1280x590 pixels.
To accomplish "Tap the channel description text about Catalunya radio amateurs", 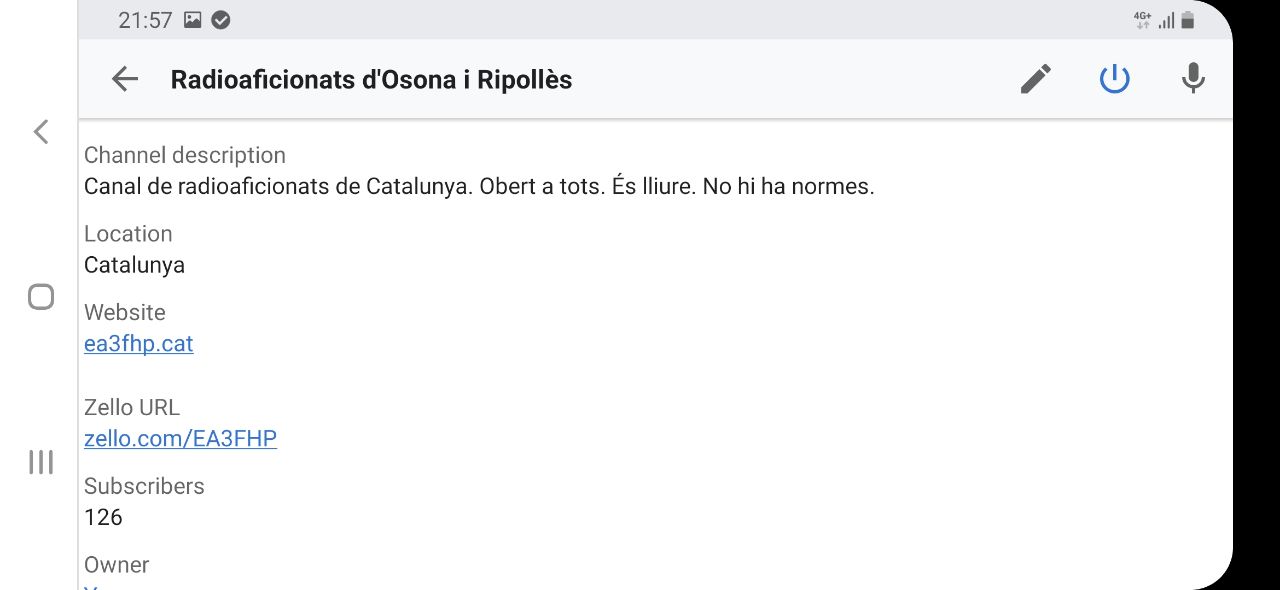I will (x=479, y=187).
